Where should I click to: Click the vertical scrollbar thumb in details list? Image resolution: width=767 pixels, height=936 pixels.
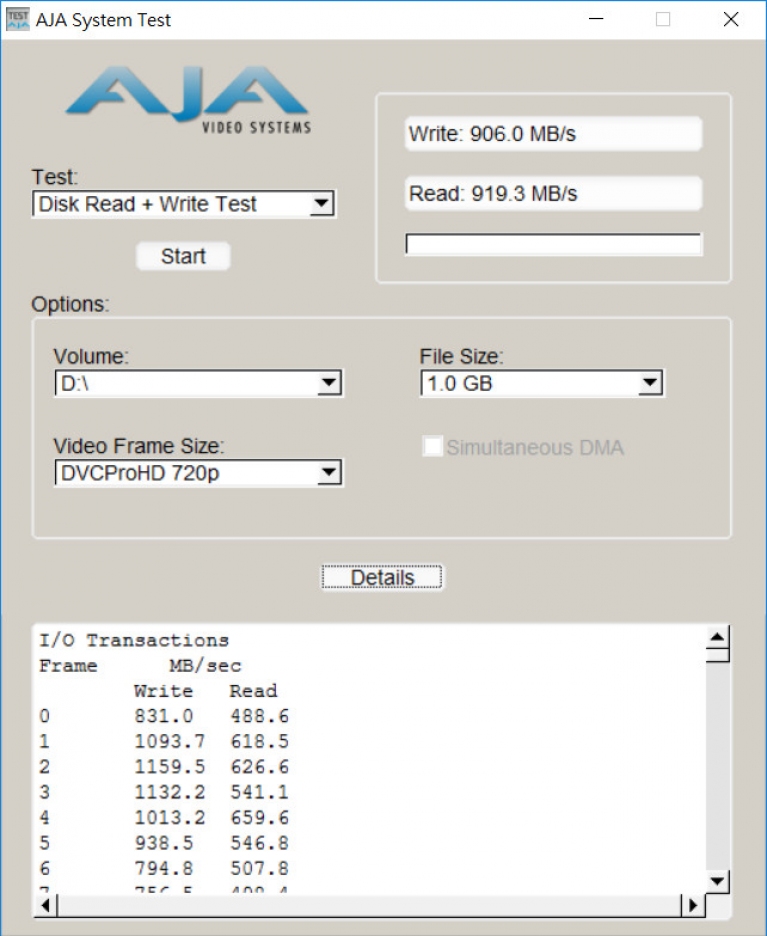click(717, 655)
